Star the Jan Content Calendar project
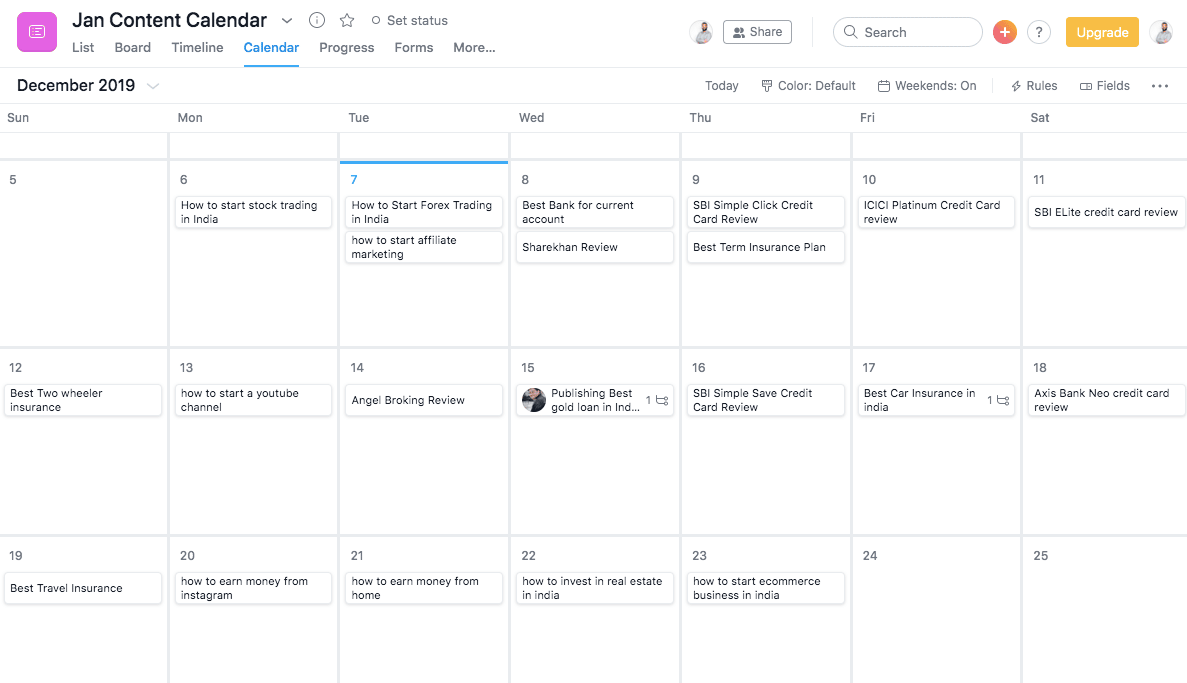This screenshot has height=683, width=1187. (x=347, y=20)
